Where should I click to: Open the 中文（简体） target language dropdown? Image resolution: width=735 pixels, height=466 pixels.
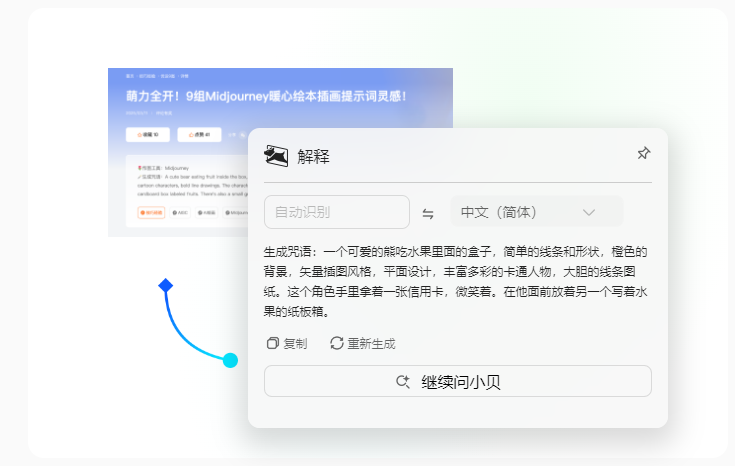535,212
